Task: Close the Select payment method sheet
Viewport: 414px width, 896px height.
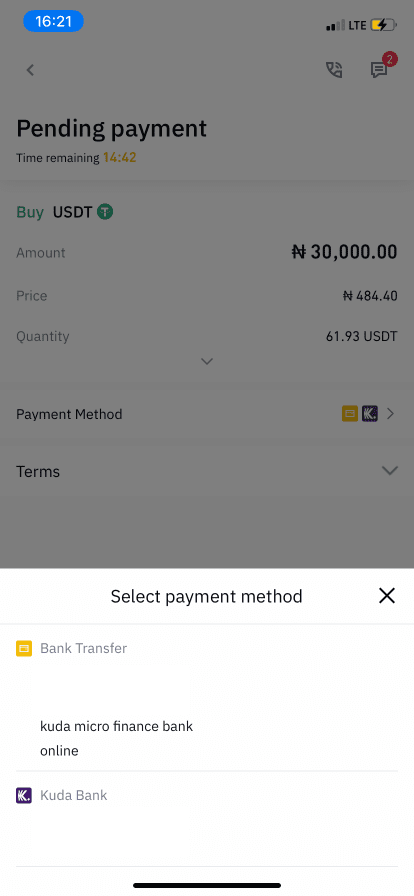Action: [x=387, y=596]
